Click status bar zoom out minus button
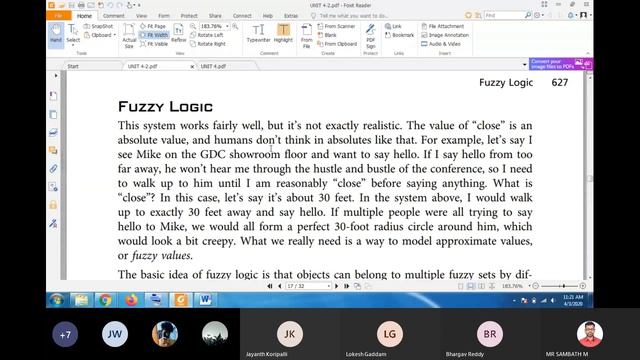The height and width of the screenshot is (360, 640). pyautogui.click(x=536, y=286)
